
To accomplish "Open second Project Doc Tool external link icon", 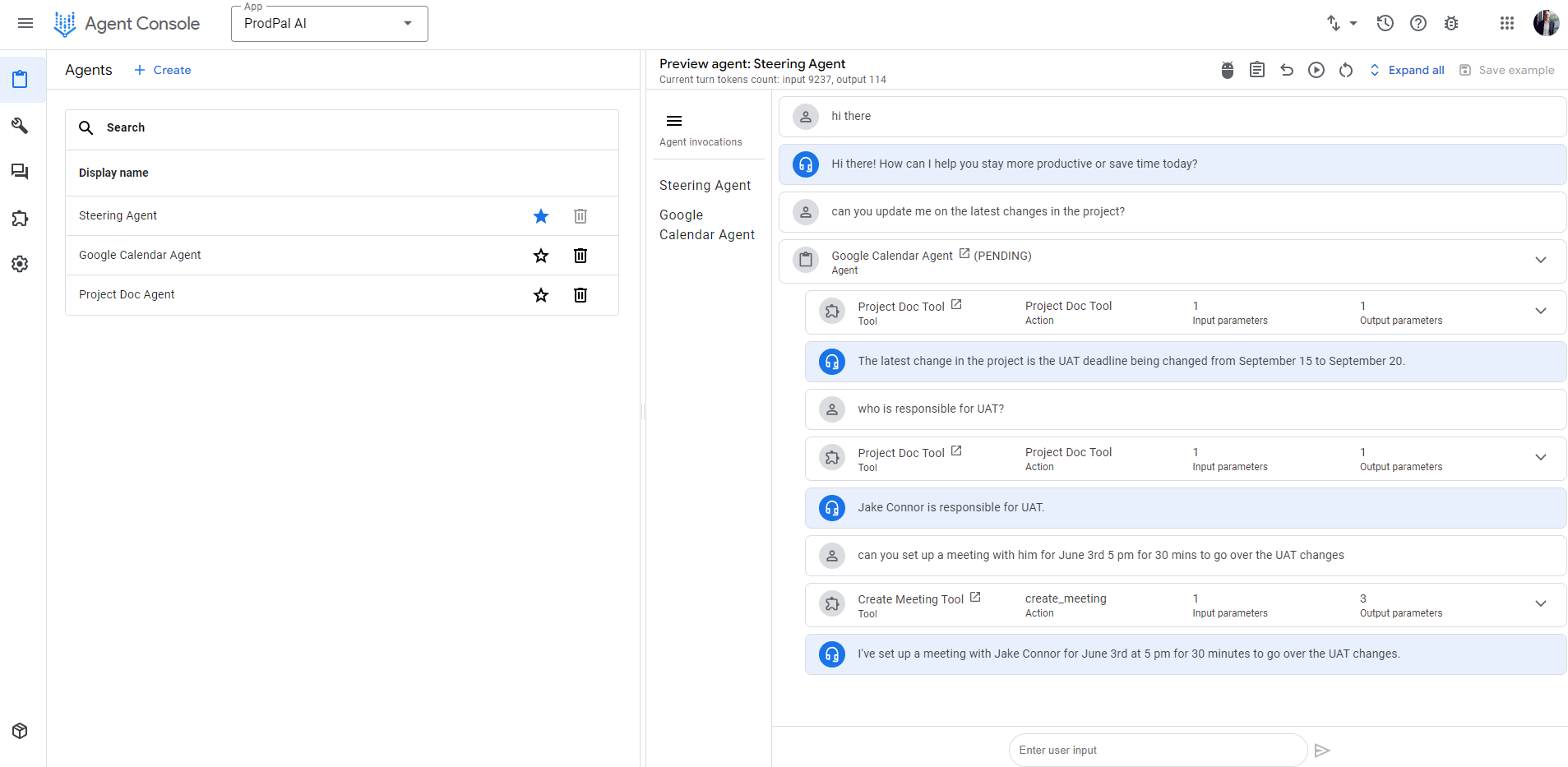I will coord(956,450).
